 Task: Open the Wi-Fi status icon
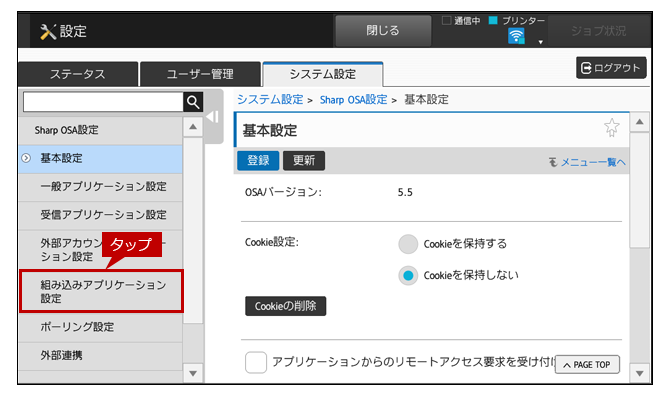[x=516, y=36]
